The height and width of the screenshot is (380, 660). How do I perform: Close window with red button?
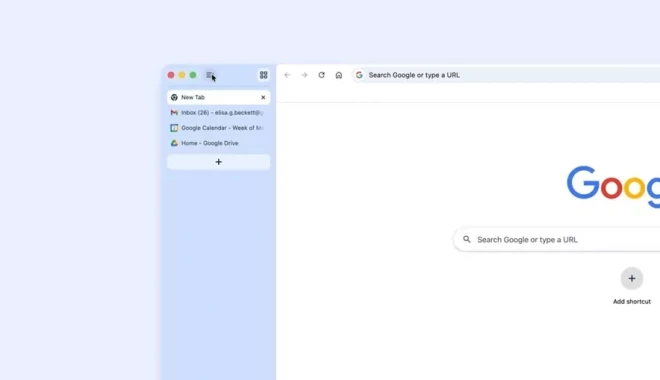click(171, 75)
